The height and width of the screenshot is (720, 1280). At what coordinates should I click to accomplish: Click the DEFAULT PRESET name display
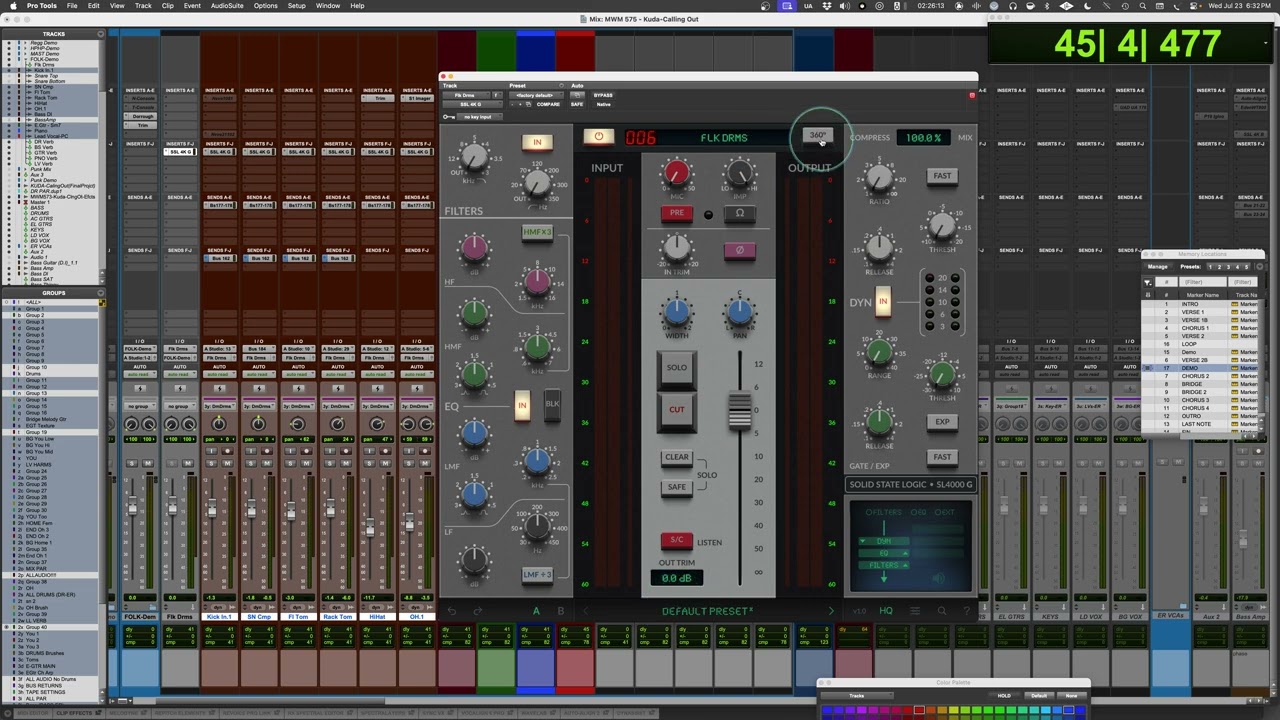(708, 611)
